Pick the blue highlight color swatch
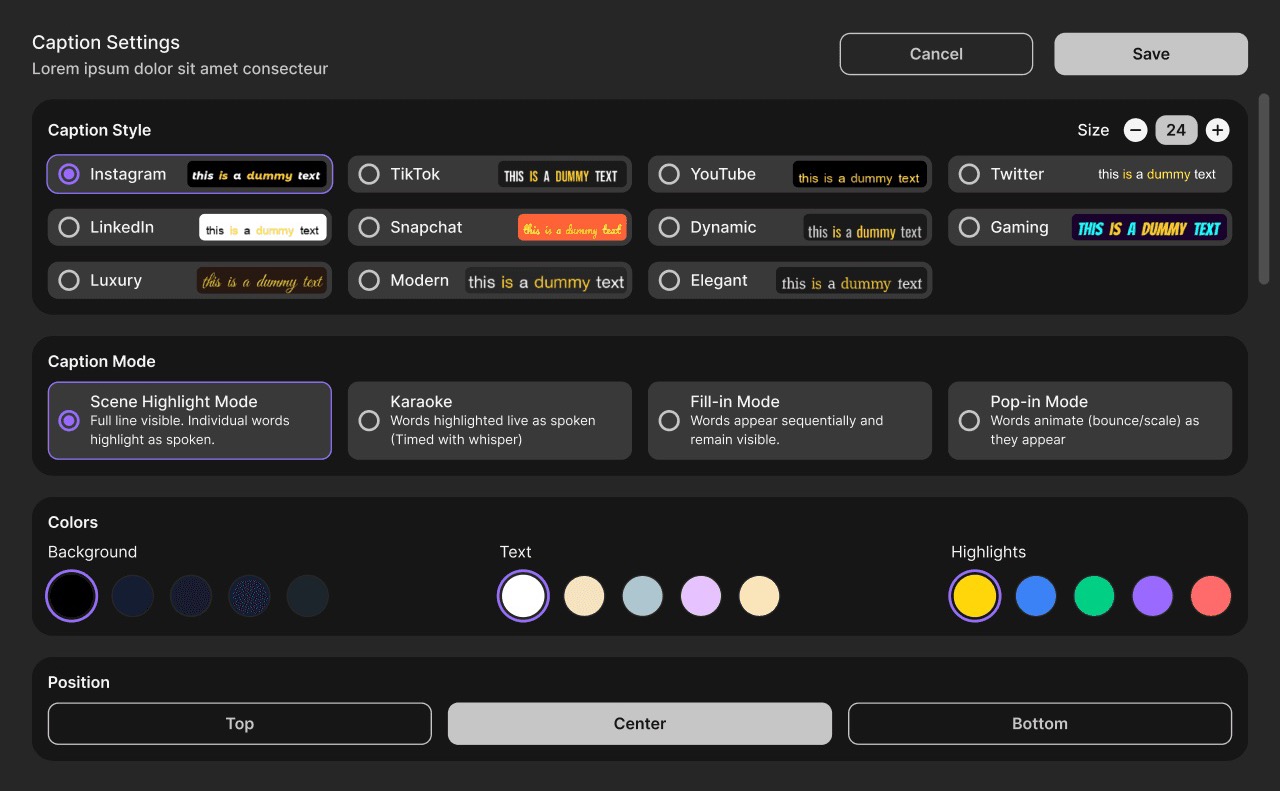 (1036, 596)
